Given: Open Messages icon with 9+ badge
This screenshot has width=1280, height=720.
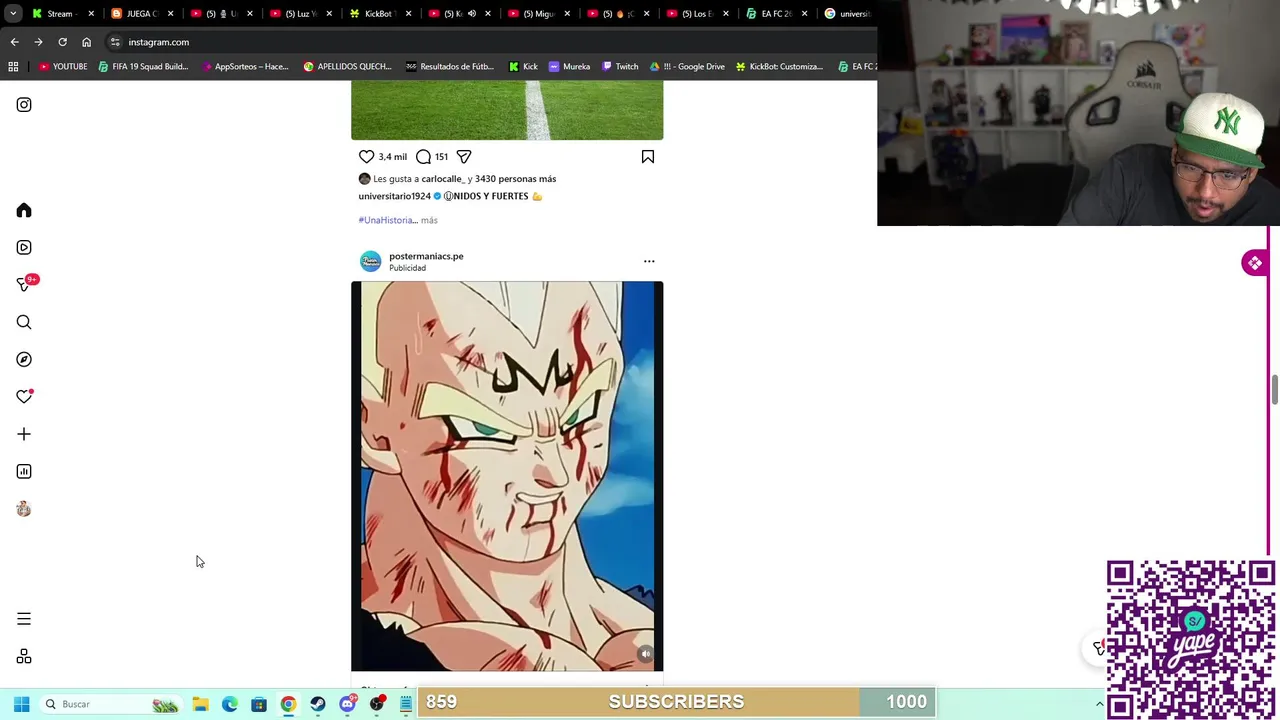Looking at the screenshot, I should (24, 285).
